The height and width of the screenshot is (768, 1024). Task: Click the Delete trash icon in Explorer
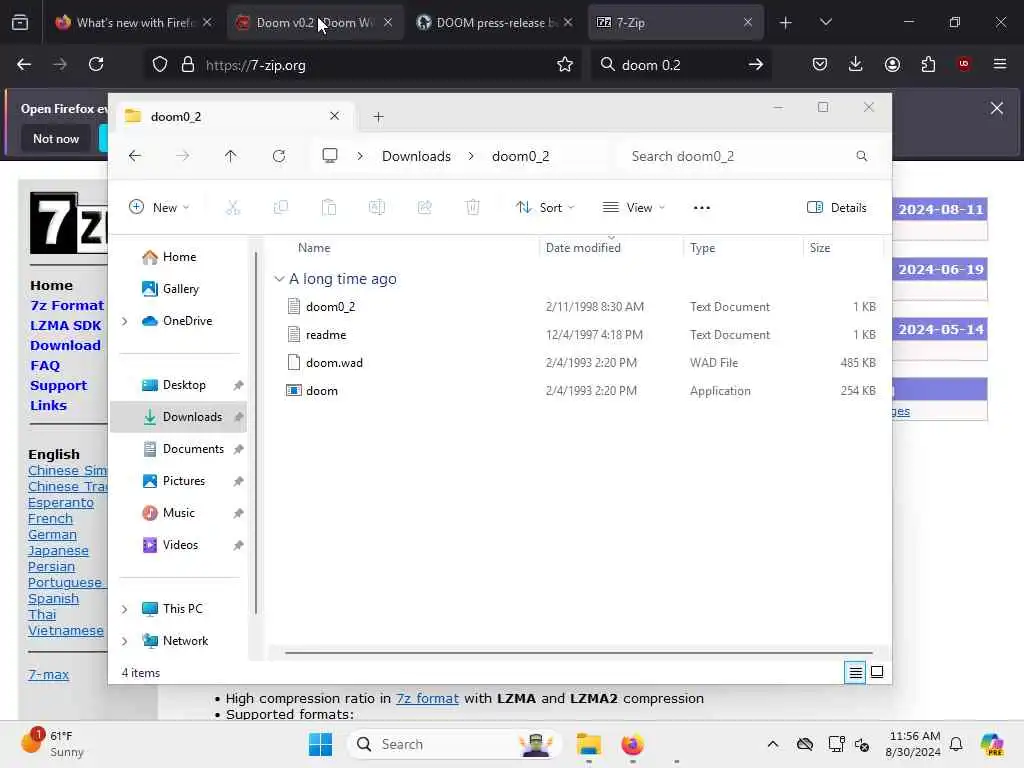473,208
